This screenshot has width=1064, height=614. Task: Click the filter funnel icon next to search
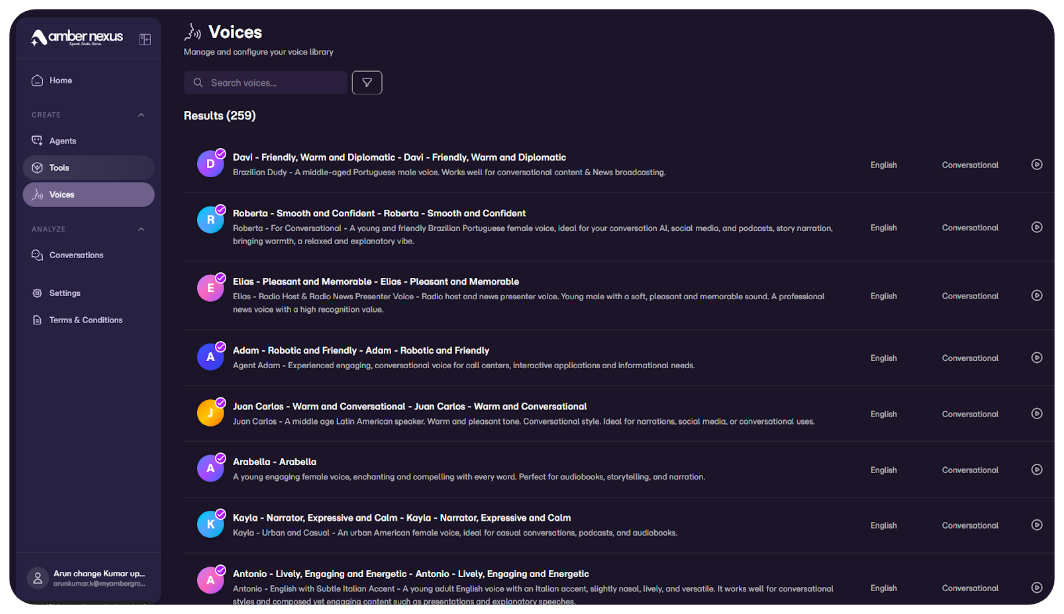[x=367, y=83]
